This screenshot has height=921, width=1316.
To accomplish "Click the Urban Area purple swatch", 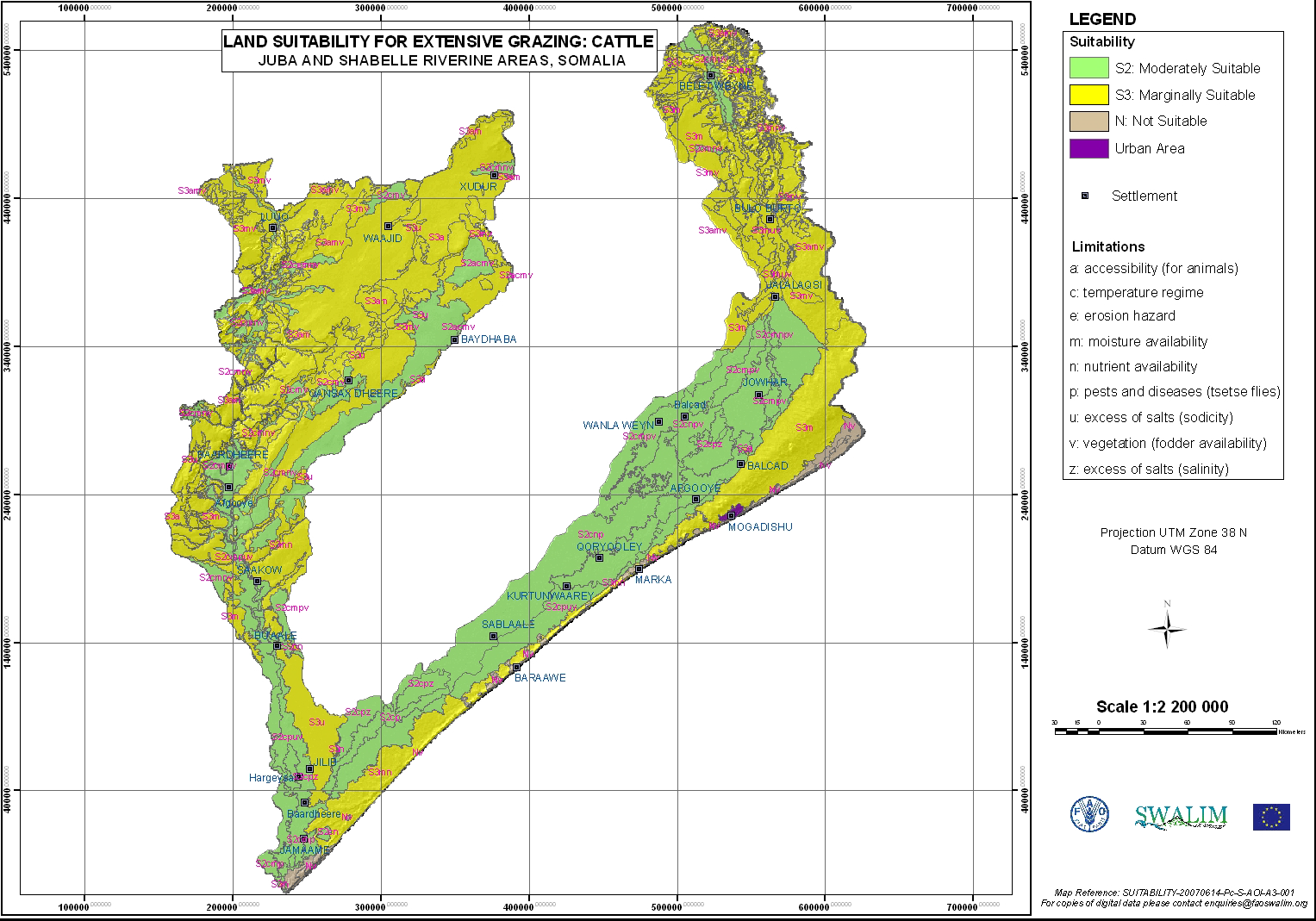I will pos(1088,148).
